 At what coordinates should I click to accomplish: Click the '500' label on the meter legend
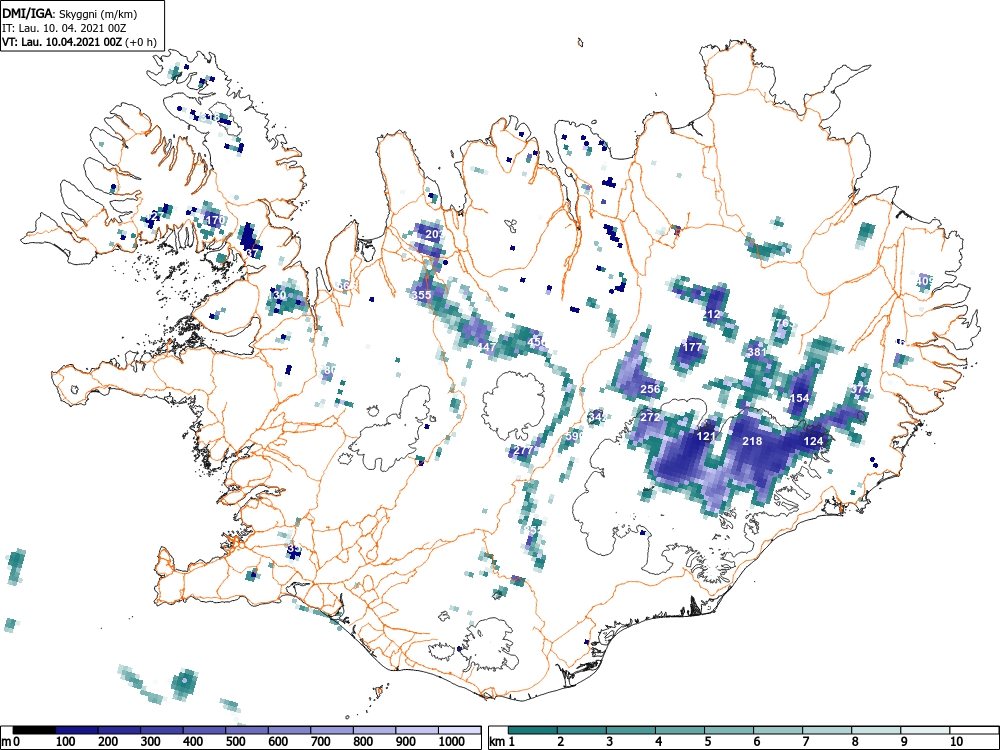click(x=235, y=742)
